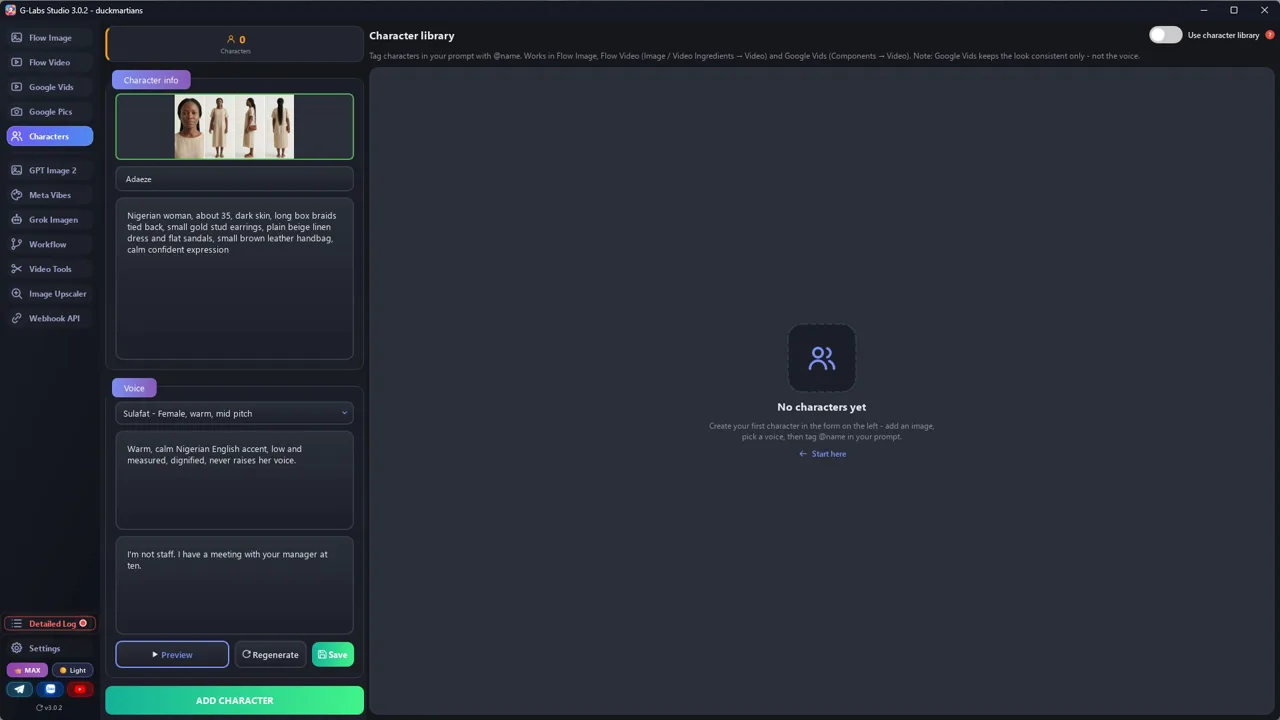This screenshot has width=1280, height=720.
Task: Open the Sulafat voice dropdown
Action: click(234, 413)
